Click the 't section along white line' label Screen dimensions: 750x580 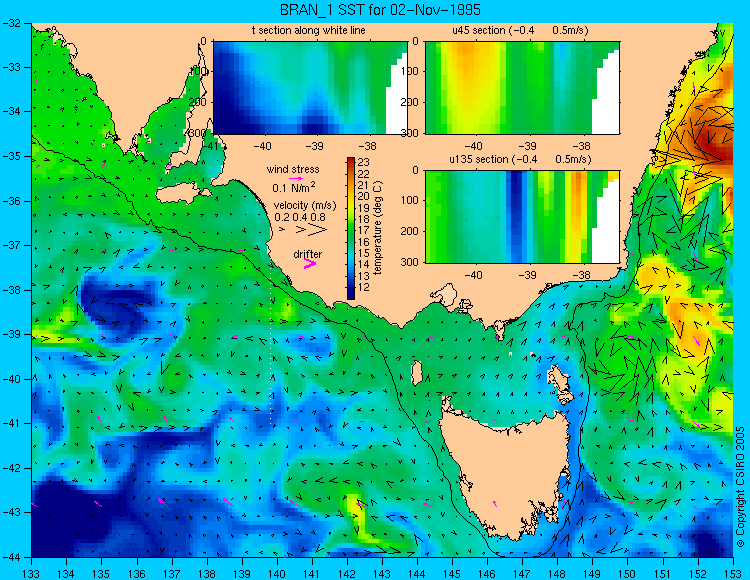point(309,30)
